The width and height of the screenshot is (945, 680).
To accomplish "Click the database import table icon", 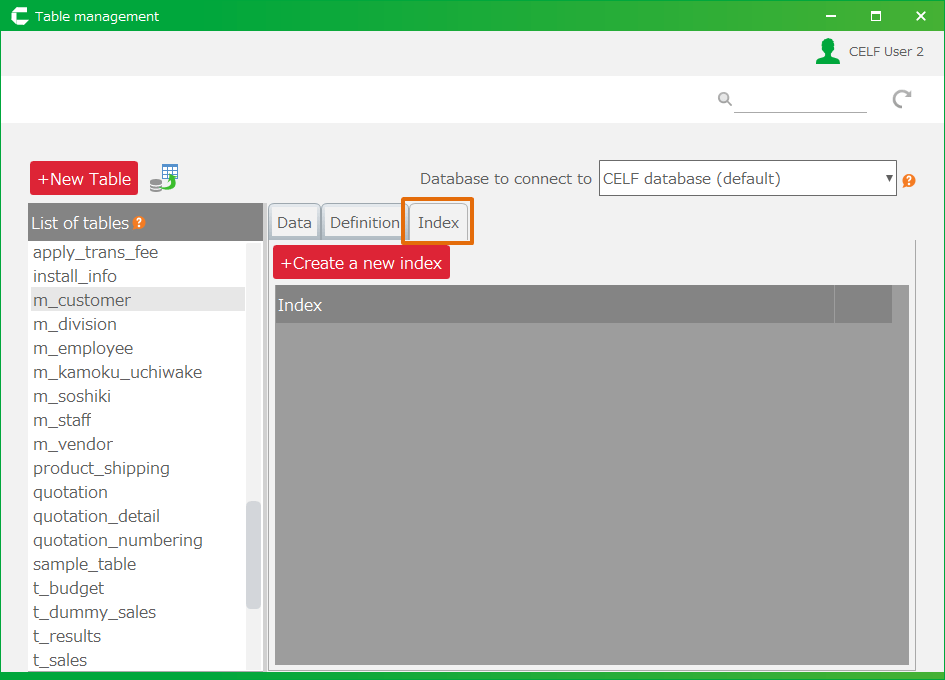I will pyautogui.click(x=164, y=178).
